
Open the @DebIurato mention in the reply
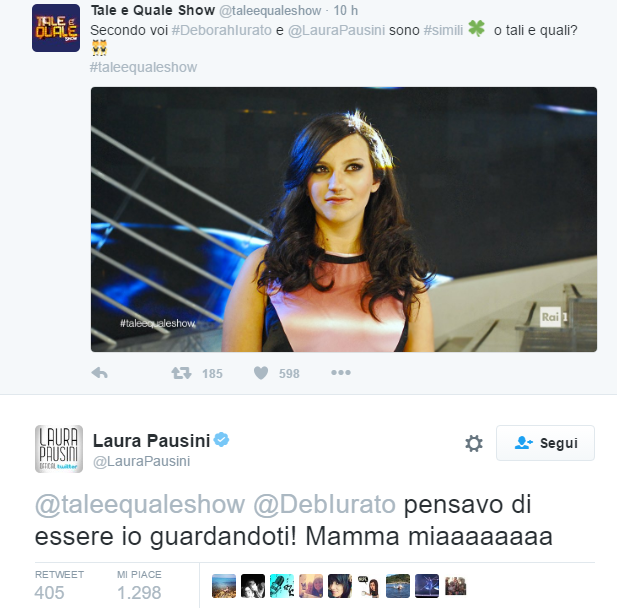[x=324, y=505]
